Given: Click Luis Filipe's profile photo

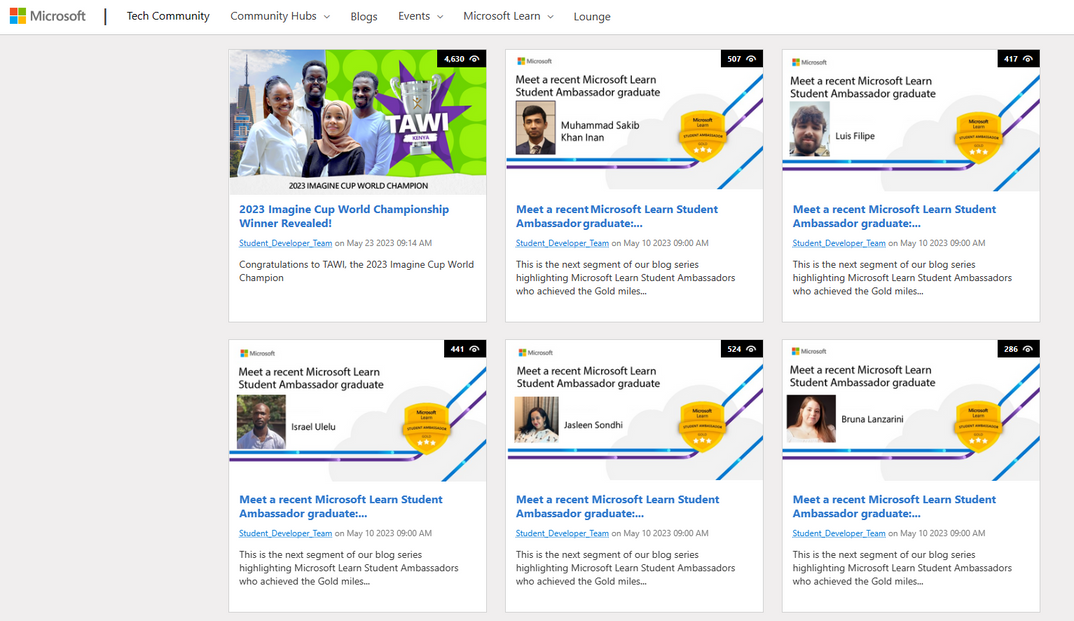Looking at the screenshot, I should click(x=810, y=129).
